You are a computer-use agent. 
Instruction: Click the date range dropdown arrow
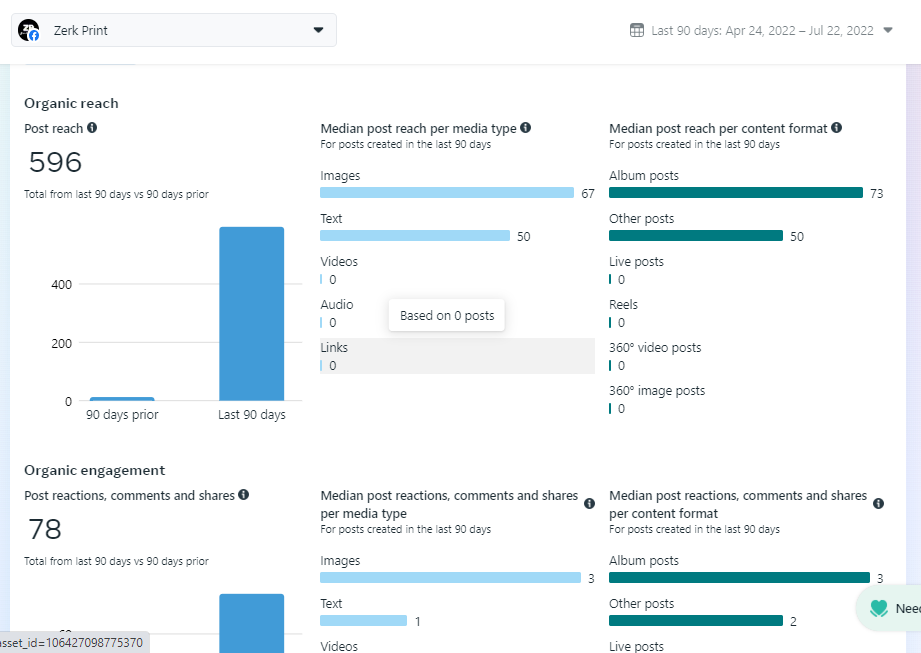pyautogui.click(x=888, y=30)
